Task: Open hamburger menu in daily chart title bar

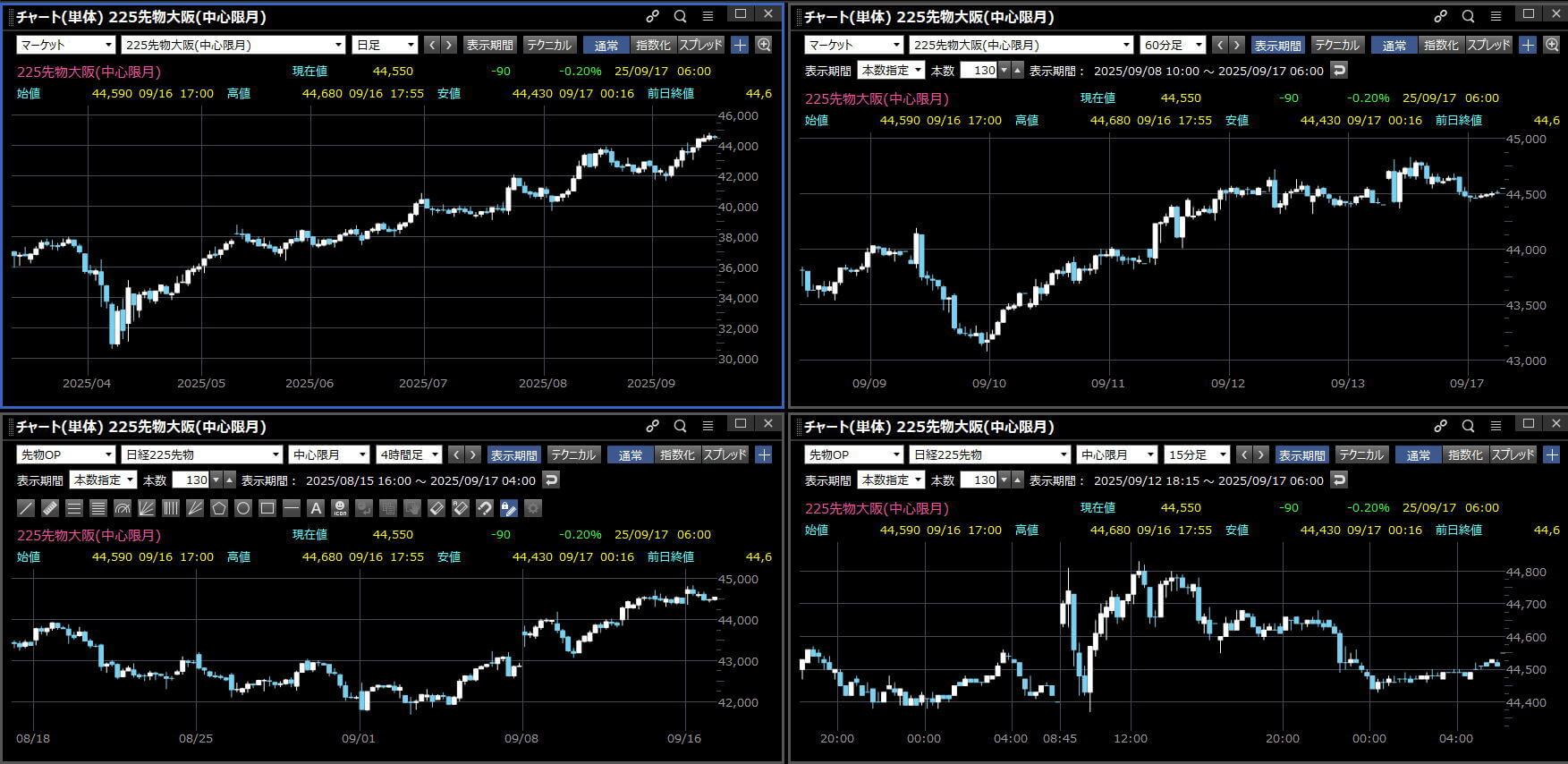Action: pyautogui.click(x=708, y=16)
